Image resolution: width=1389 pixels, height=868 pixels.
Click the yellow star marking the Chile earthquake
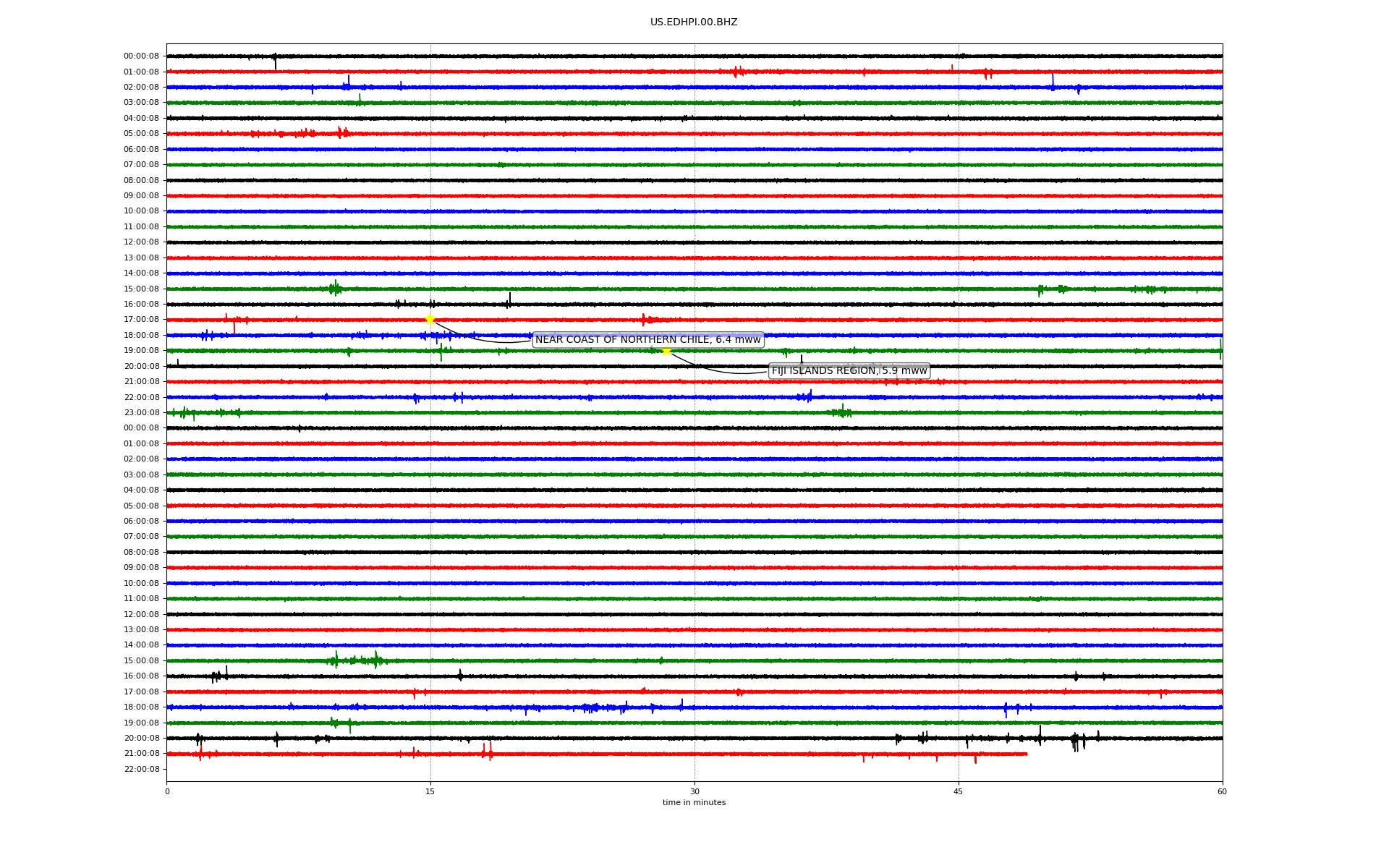430,320
